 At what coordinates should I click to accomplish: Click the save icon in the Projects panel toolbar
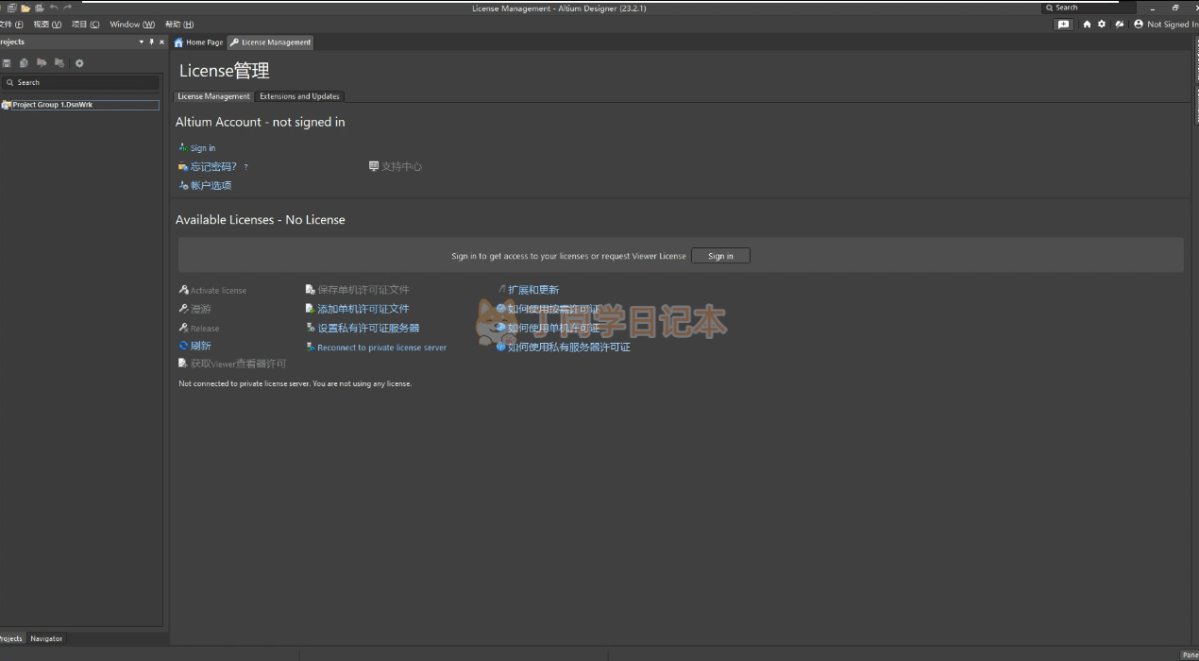click(7, 63)
